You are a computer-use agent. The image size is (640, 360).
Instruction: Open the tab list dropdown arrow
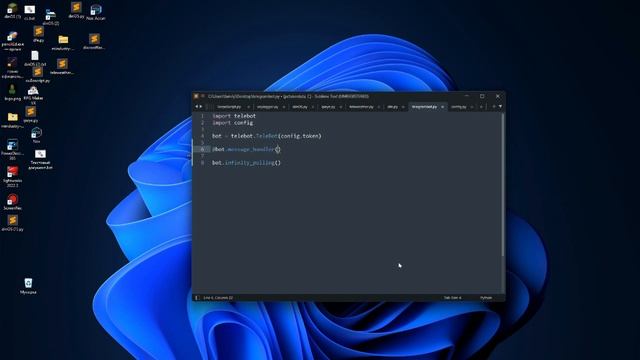pos(500,107)
